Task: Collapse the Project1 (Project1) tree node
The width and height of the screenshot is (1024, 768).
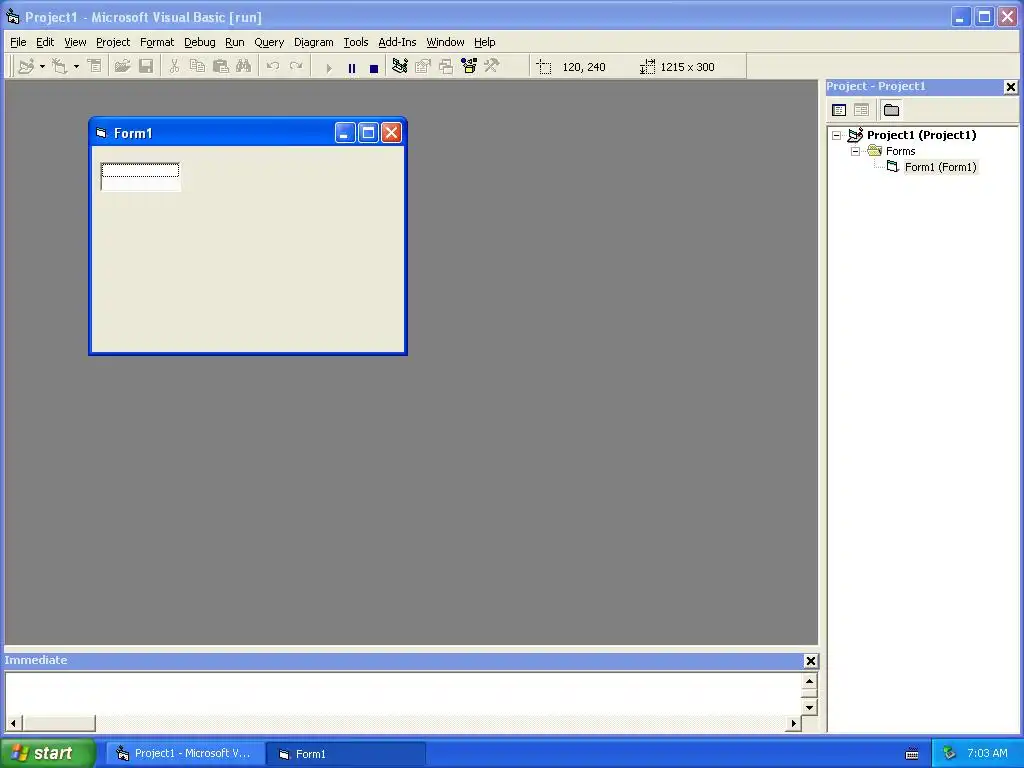Action: click(x=837, y=136)
